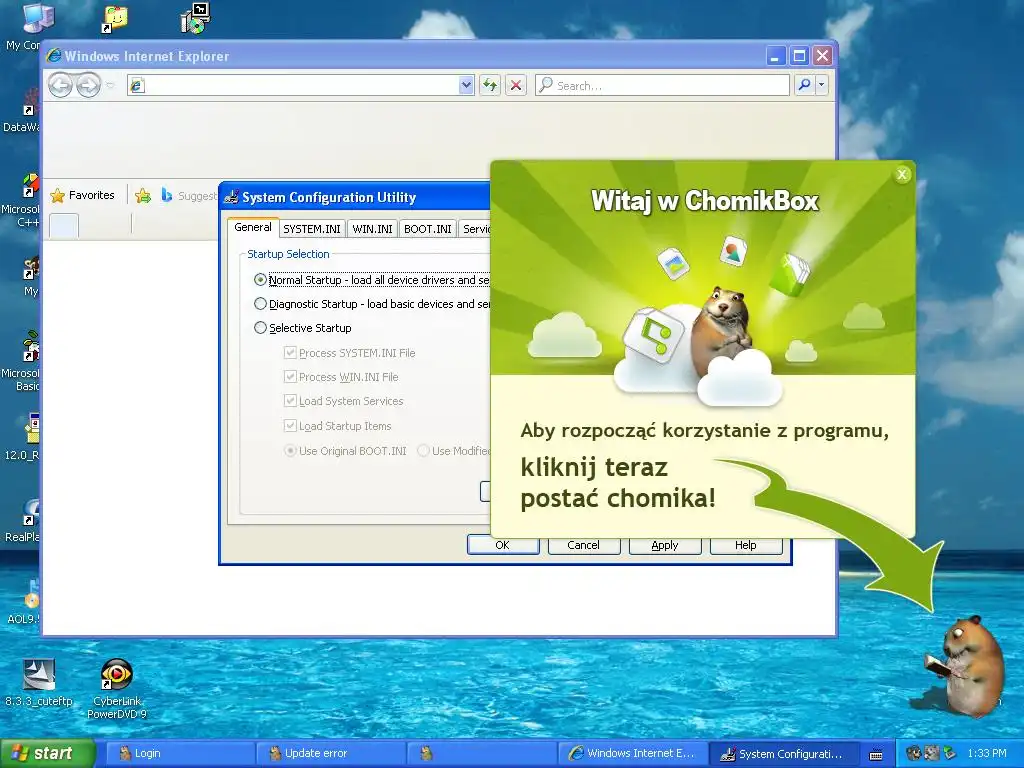Click the System Configuration Utility title bar icon
Viewport: 1024px width, 768px height.
coord(231,197)
